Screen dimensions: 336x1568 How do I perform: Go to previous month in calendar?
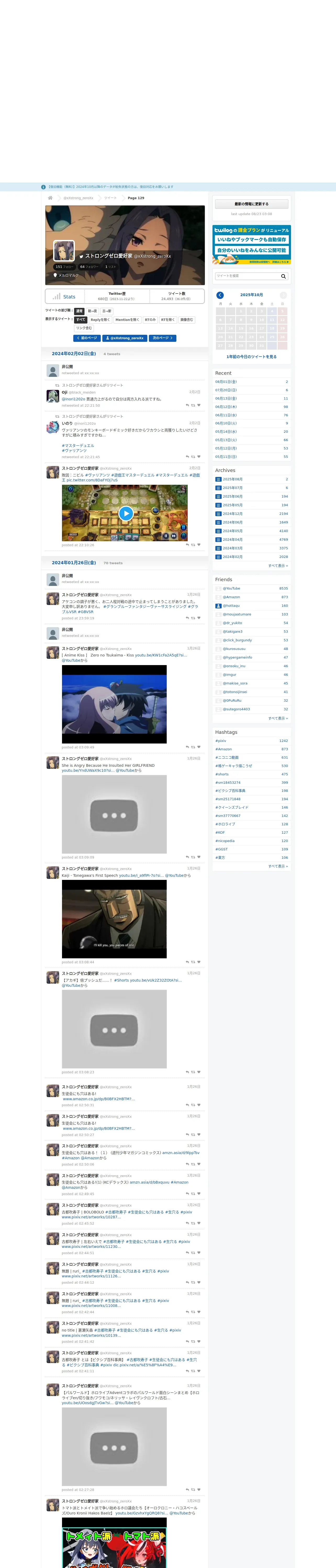click(x=220, y=295)
